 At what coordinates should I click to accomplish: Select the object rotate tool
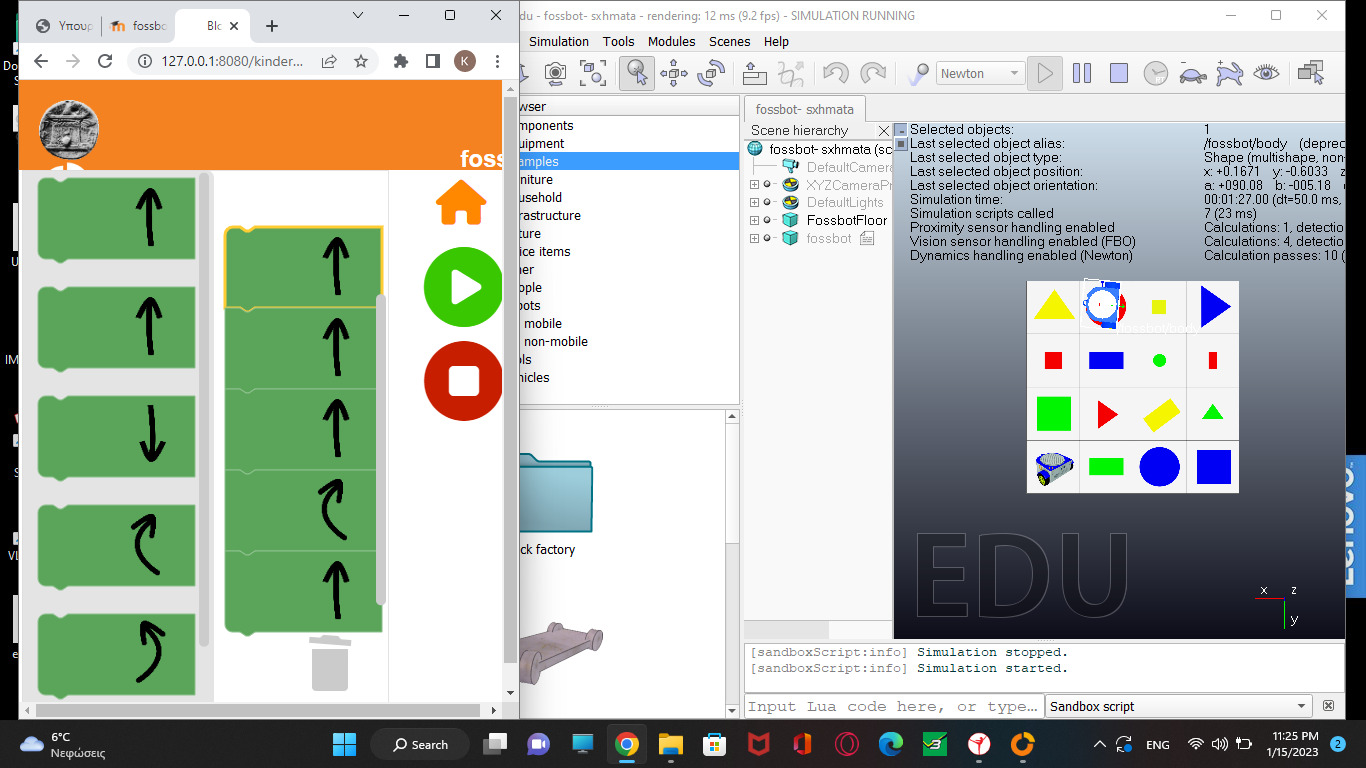711,73
